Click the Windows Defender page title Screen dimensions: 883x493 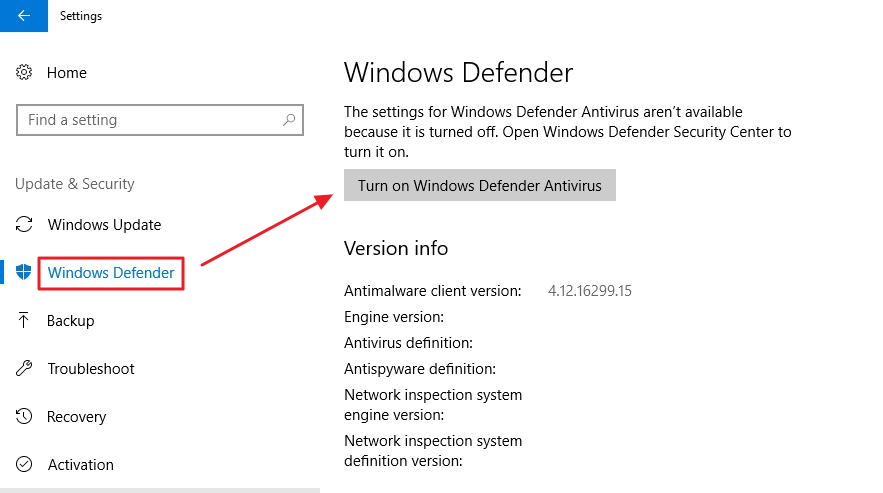point(458,73)
